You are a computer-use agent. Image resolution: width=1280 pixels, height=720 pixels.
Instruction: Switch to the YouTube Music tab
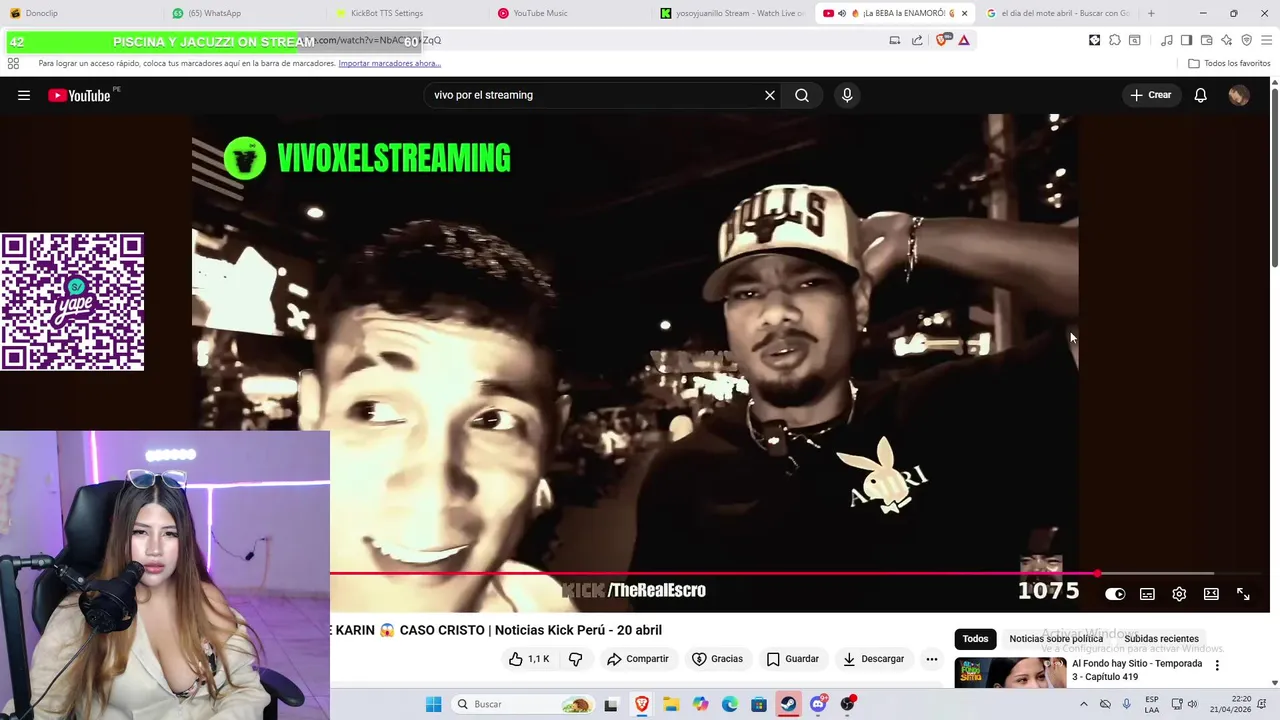(569, 13)
